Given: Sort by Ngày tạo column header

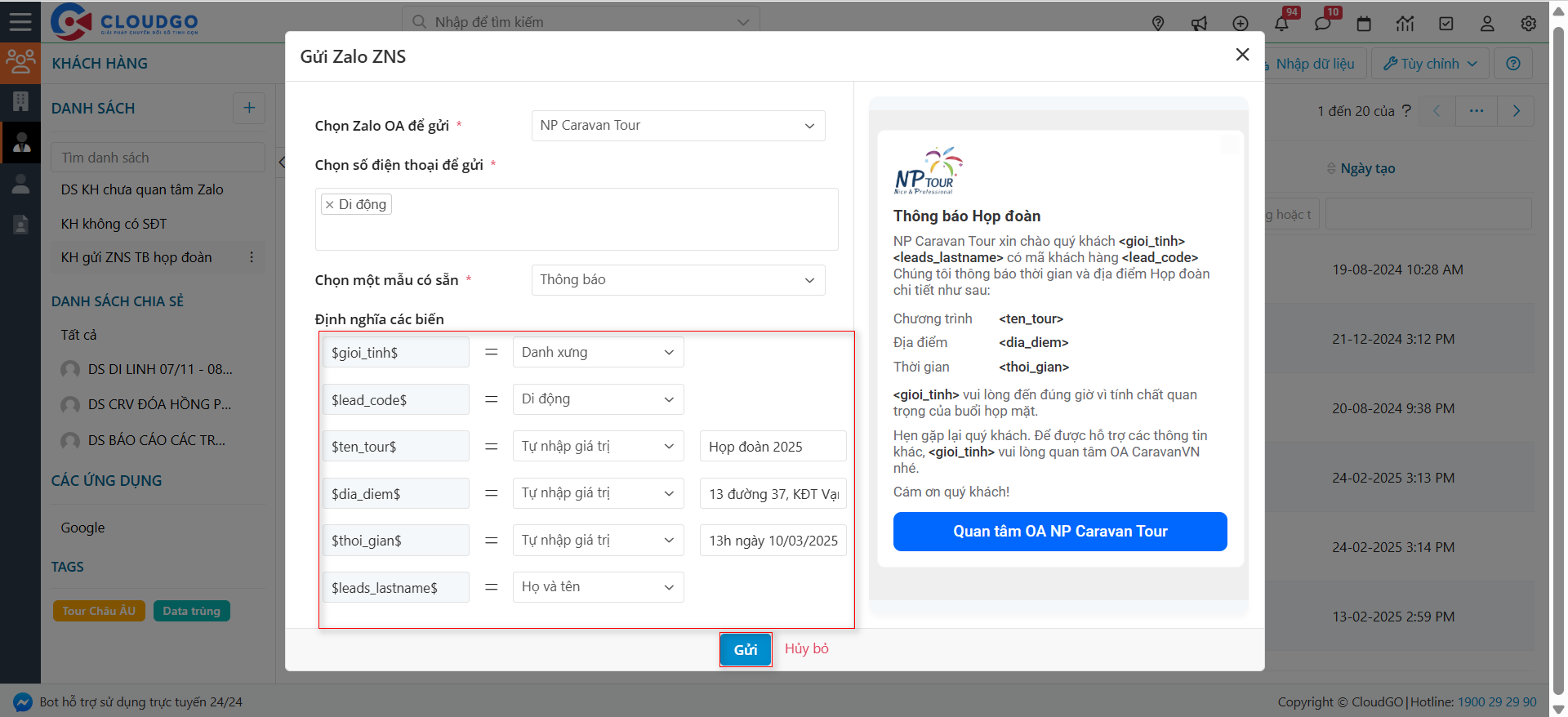Looking at the screenshot, I should (1368, 168).
